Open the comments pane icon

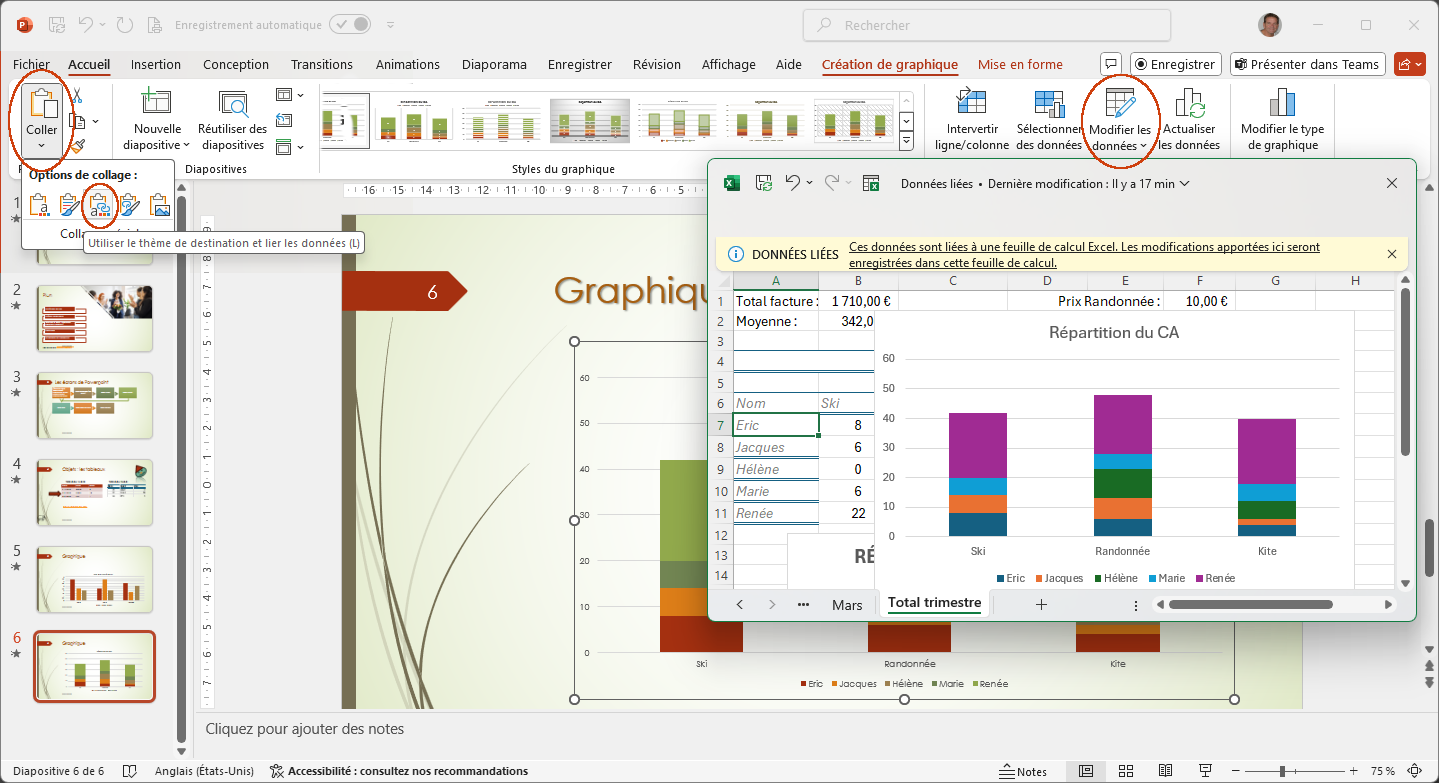coord(1110,64)
